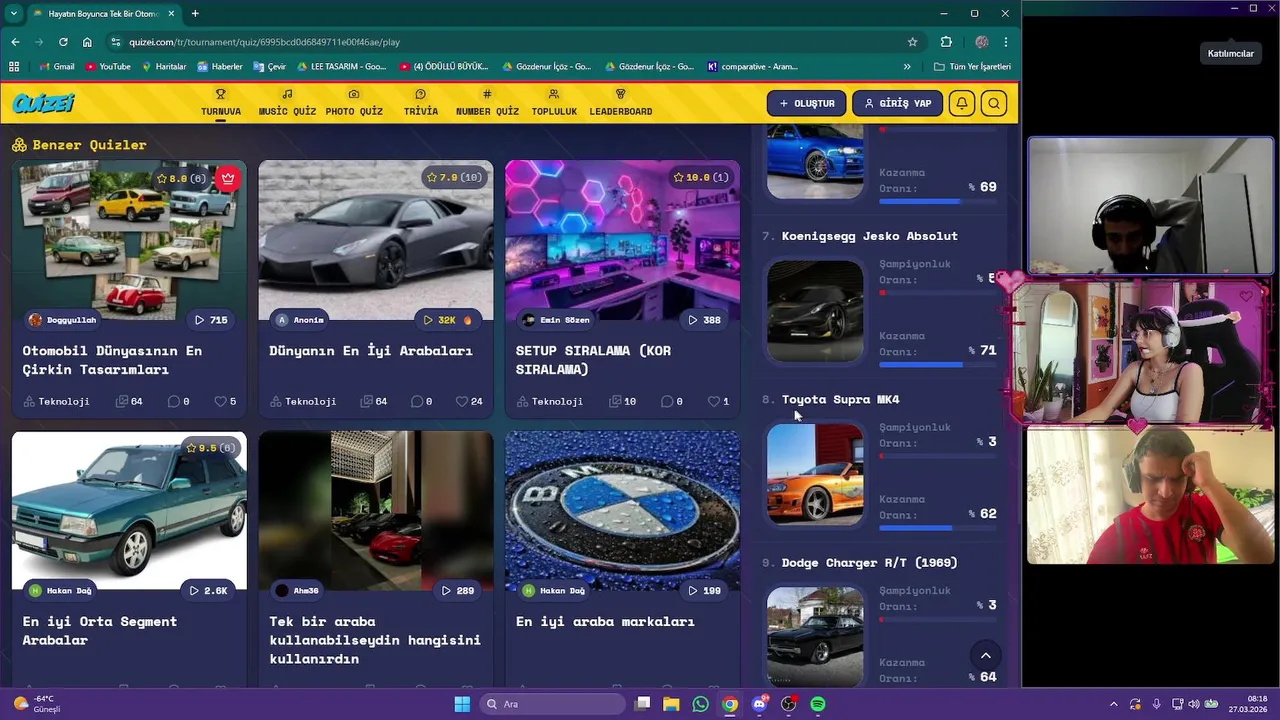1280x720 pixels.
Task: Reload the page in Chrome
Action: pos(63,42)
